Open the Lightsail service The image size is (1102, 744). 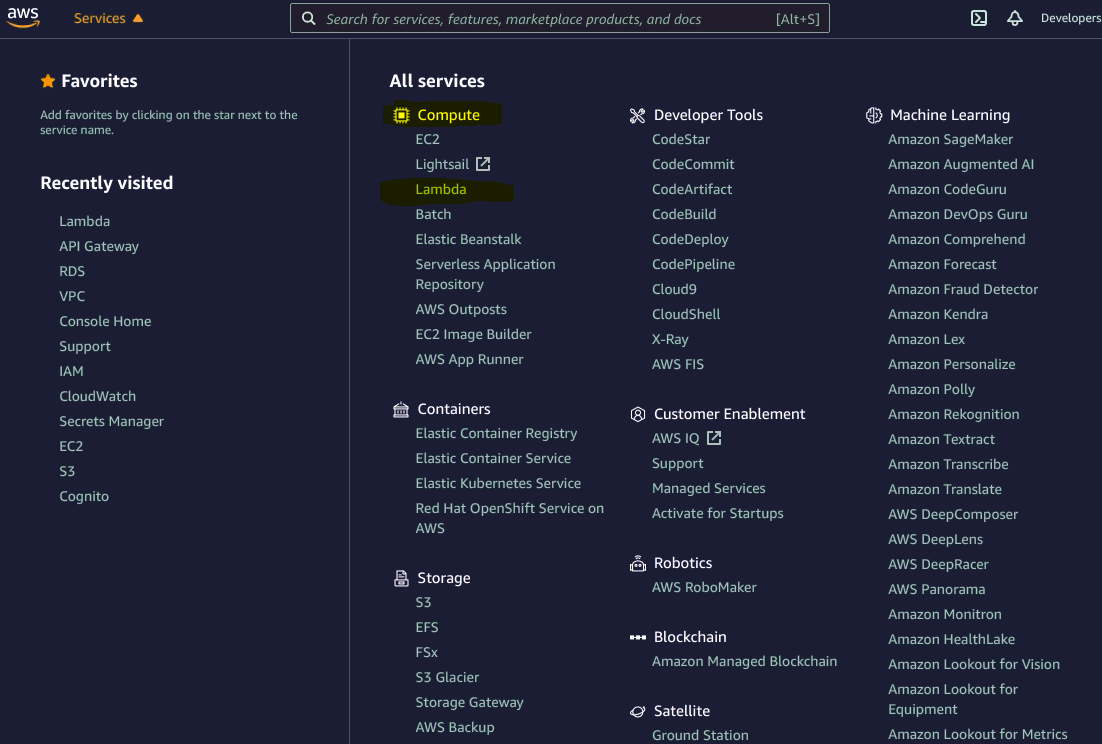(x=441, y=164)
